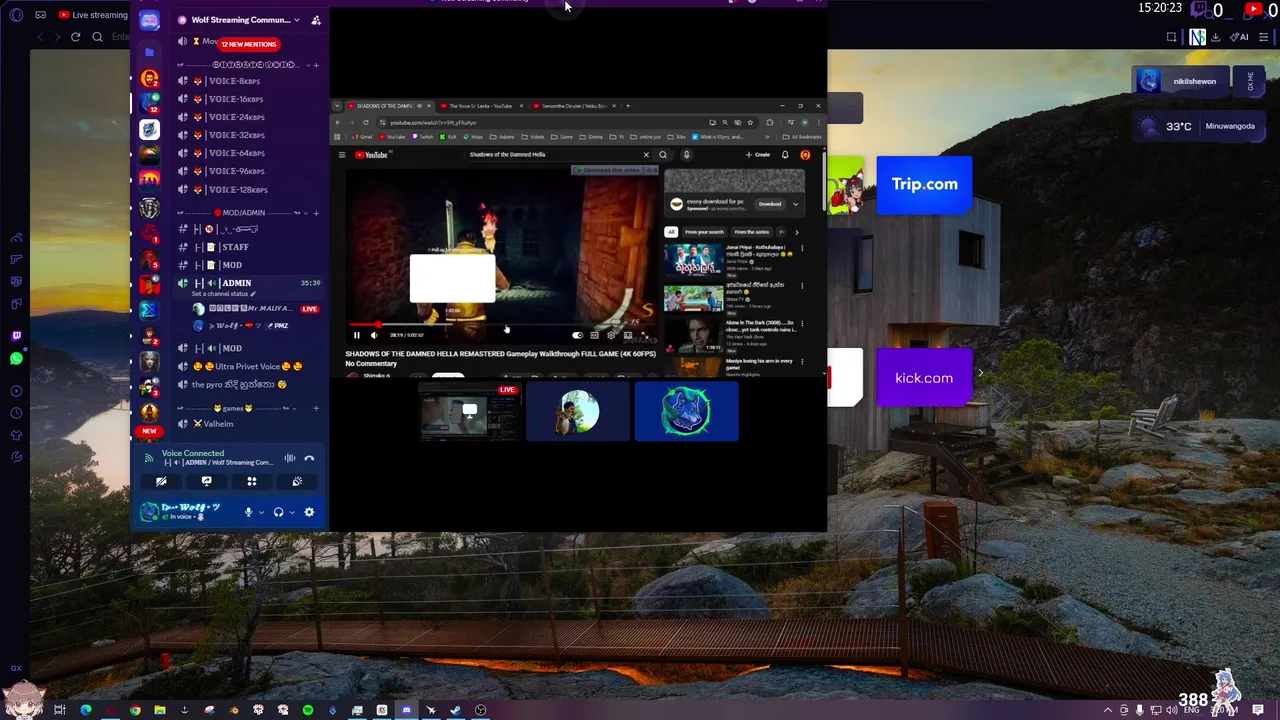Click the YouTube search magnifier button
The width and height of the screenshot is (1280, 720).
point(662,155)
